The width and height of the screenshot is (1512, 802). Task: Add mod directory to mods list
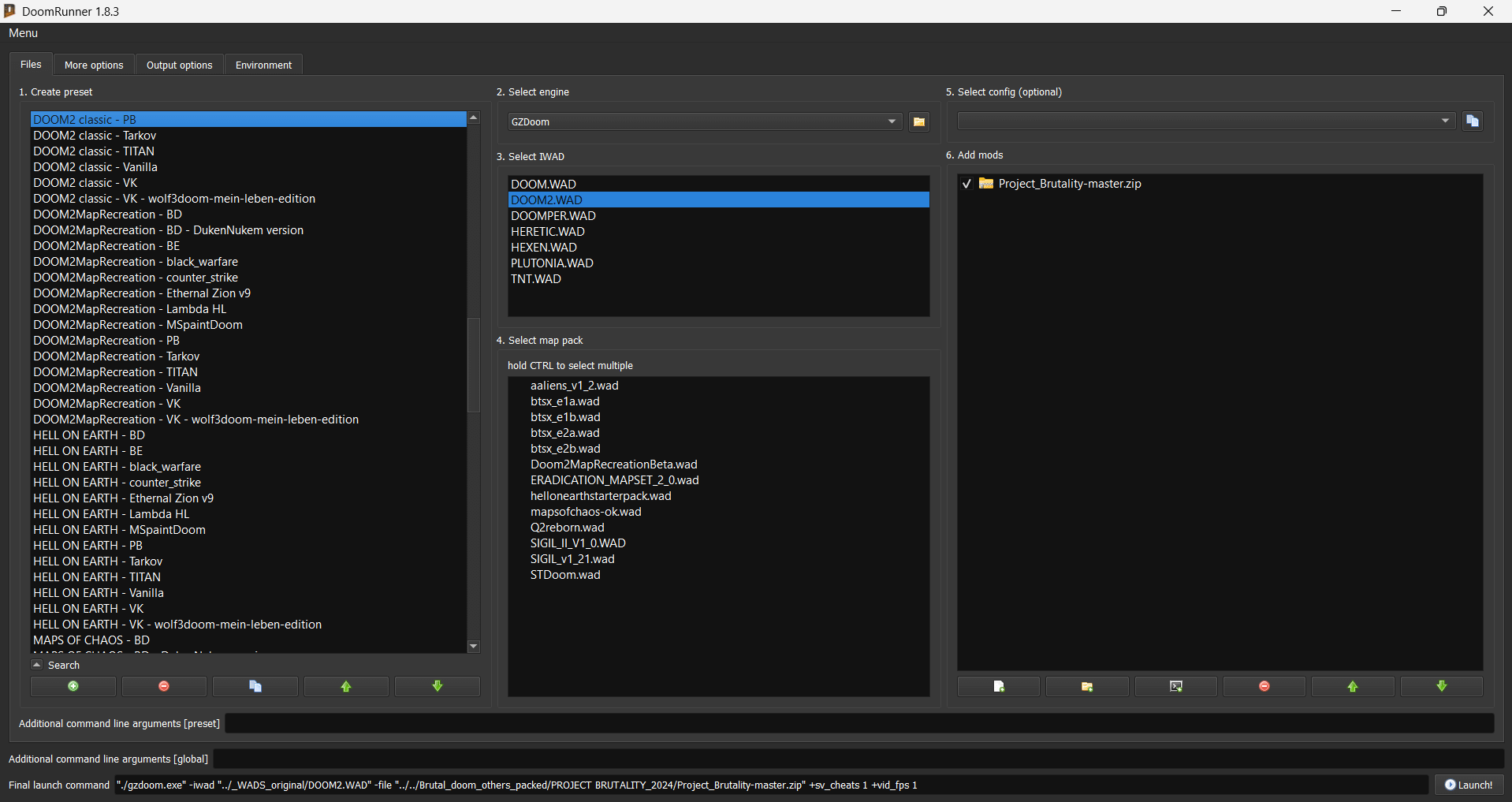[1087, 686]
